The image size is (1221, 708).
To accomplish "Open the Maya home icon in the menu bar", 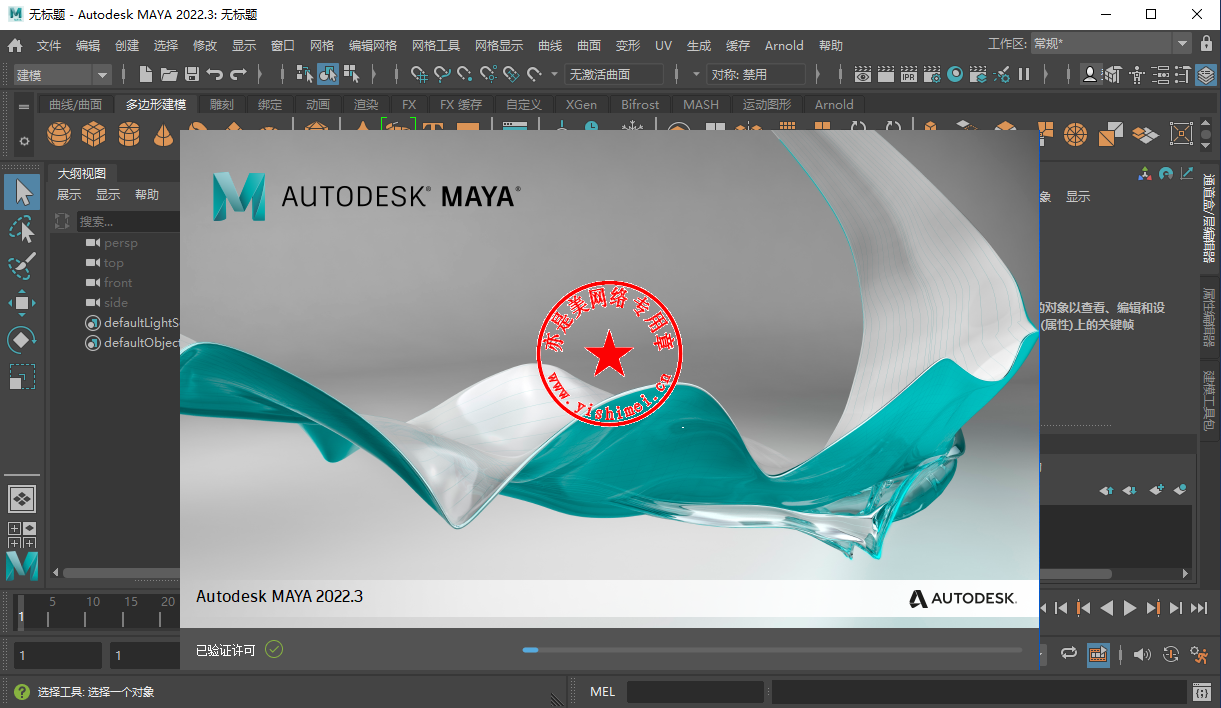I will coord(15,45).
